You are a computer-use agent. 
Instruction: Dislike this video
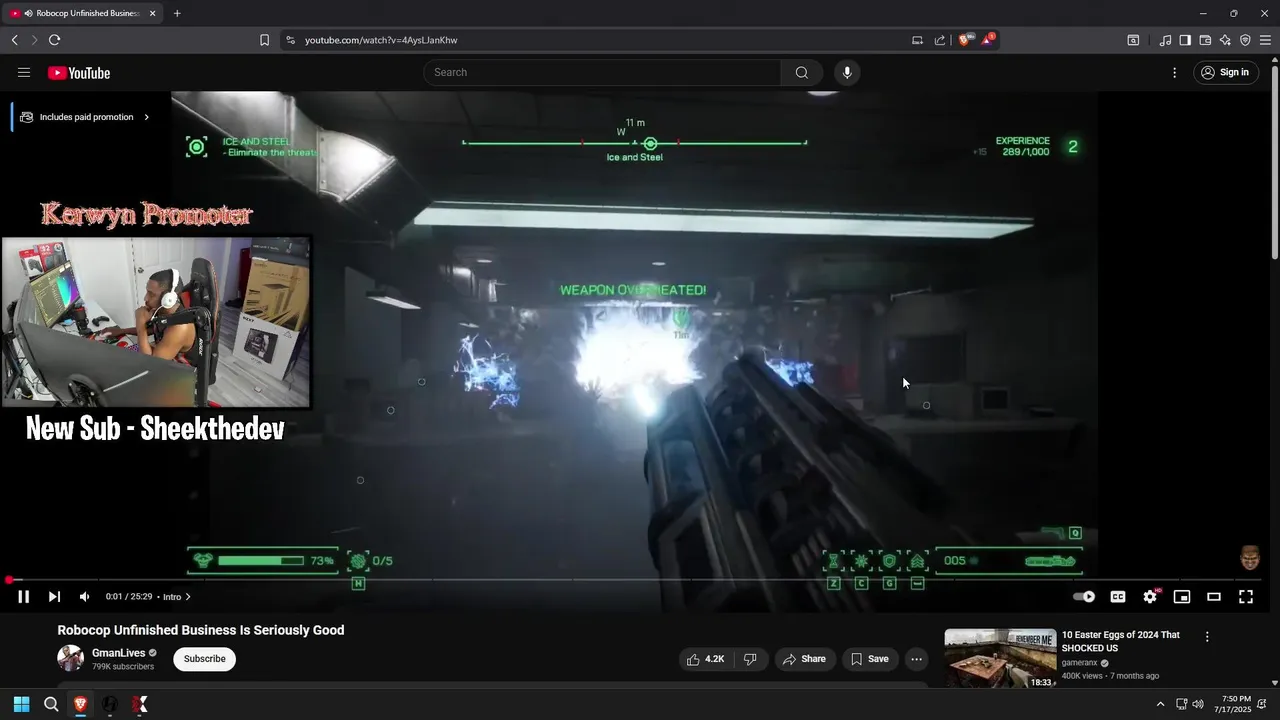(750, 659)
